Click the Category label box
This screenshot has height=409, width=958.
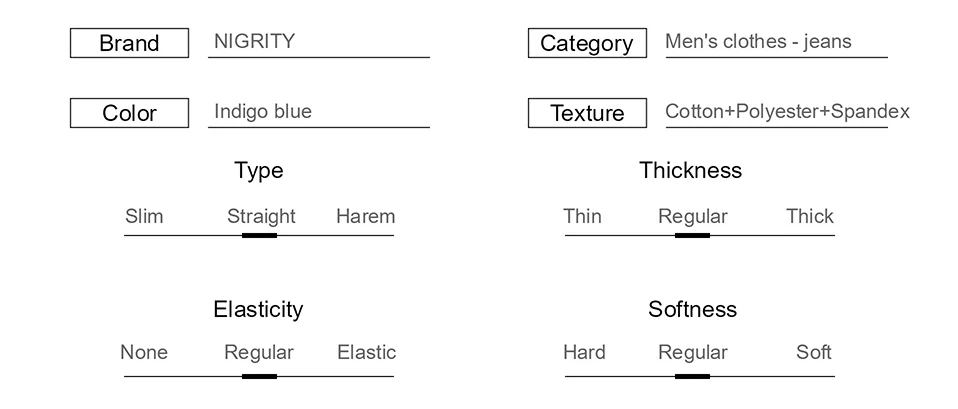point(587,43)
